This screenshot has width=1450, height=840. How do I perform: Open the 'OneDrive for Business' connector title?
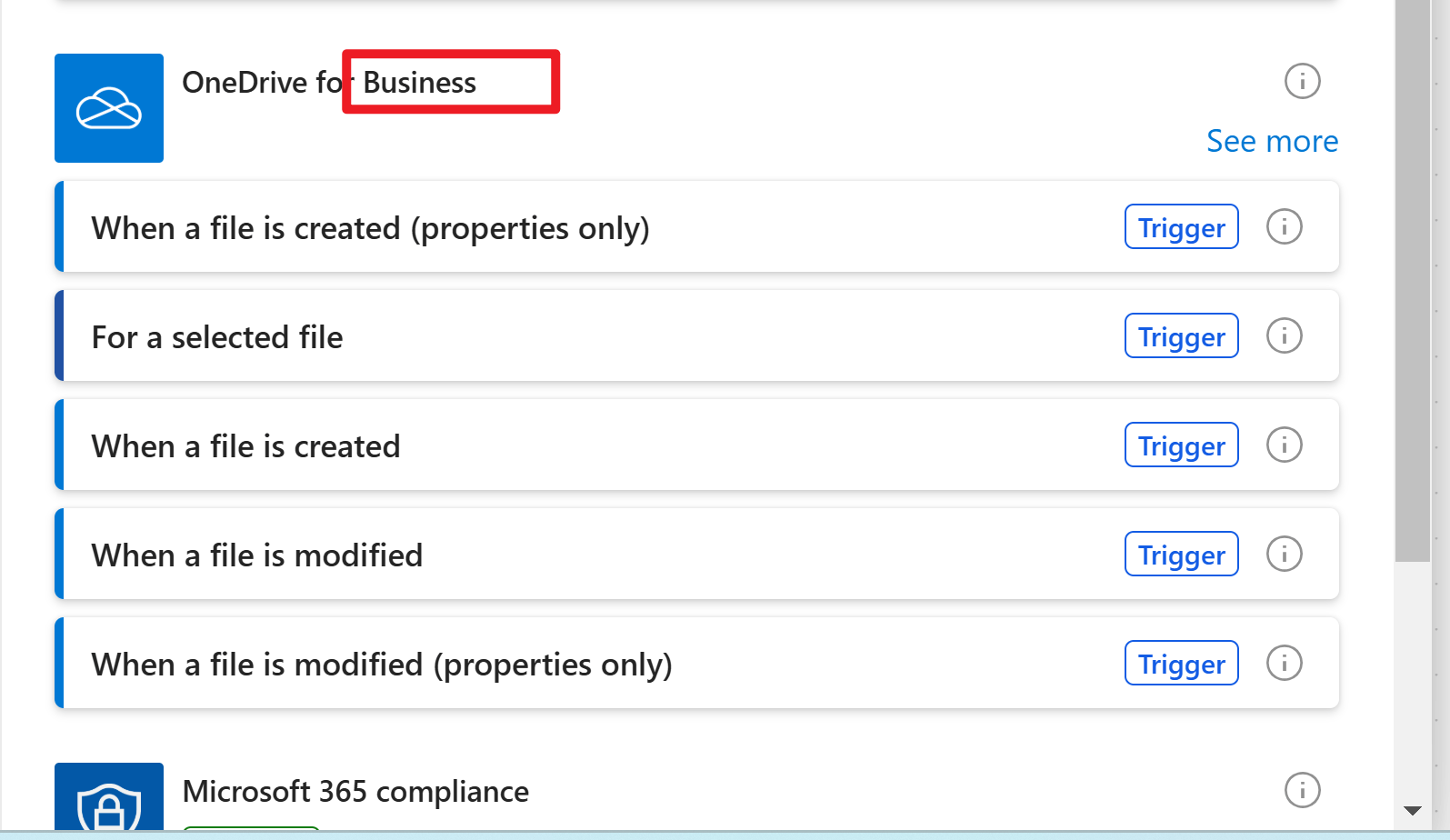coord(329,82)
